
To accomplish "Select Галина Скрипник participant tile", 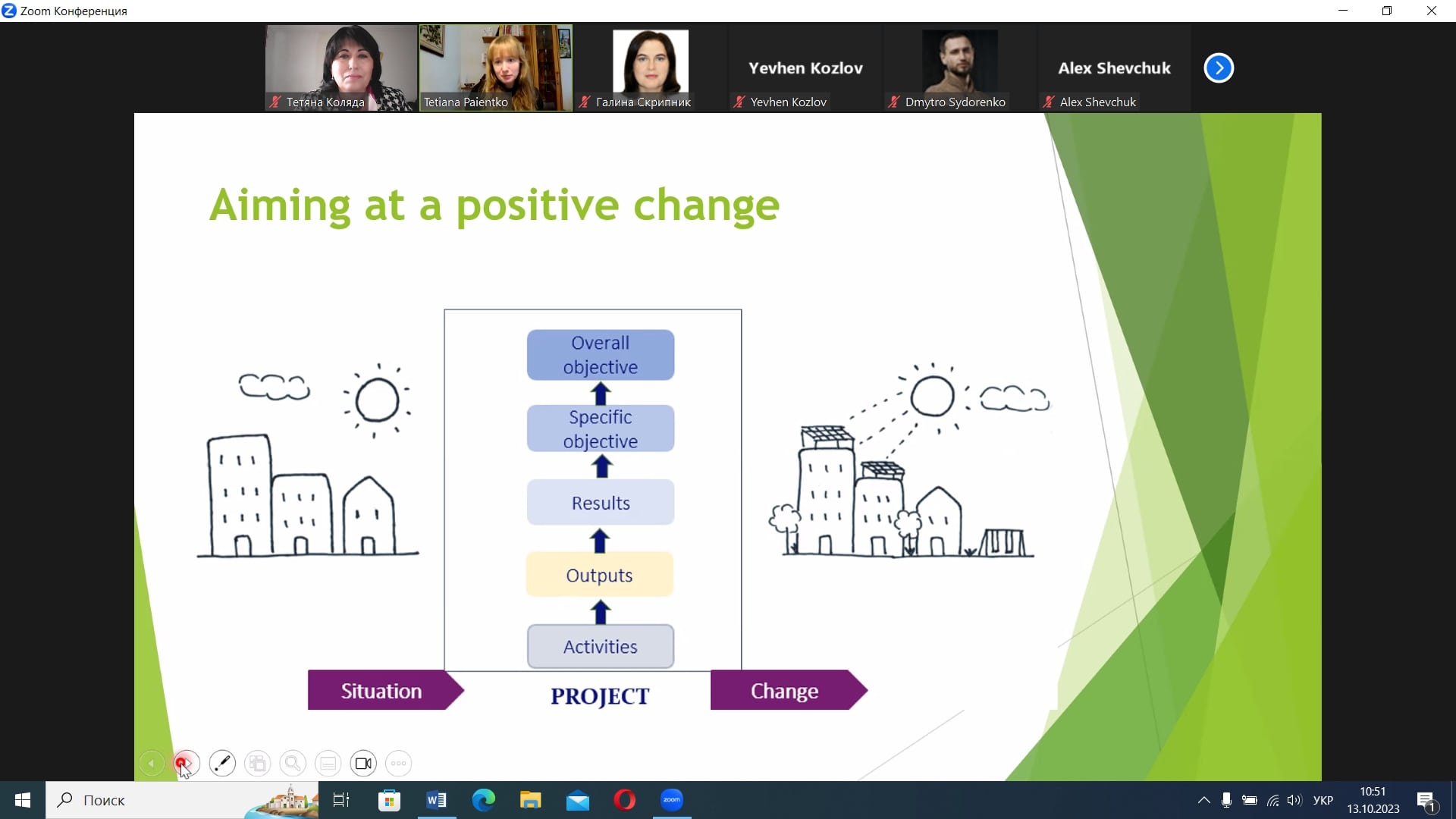I will [651, 68].
